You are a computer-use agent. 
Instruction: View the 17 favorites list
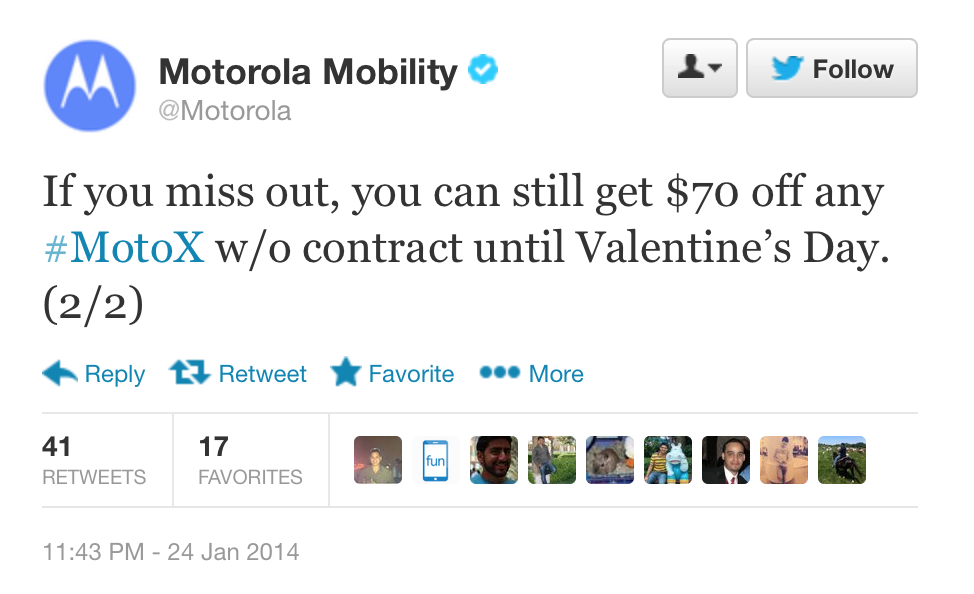click(x=250, y=460)
